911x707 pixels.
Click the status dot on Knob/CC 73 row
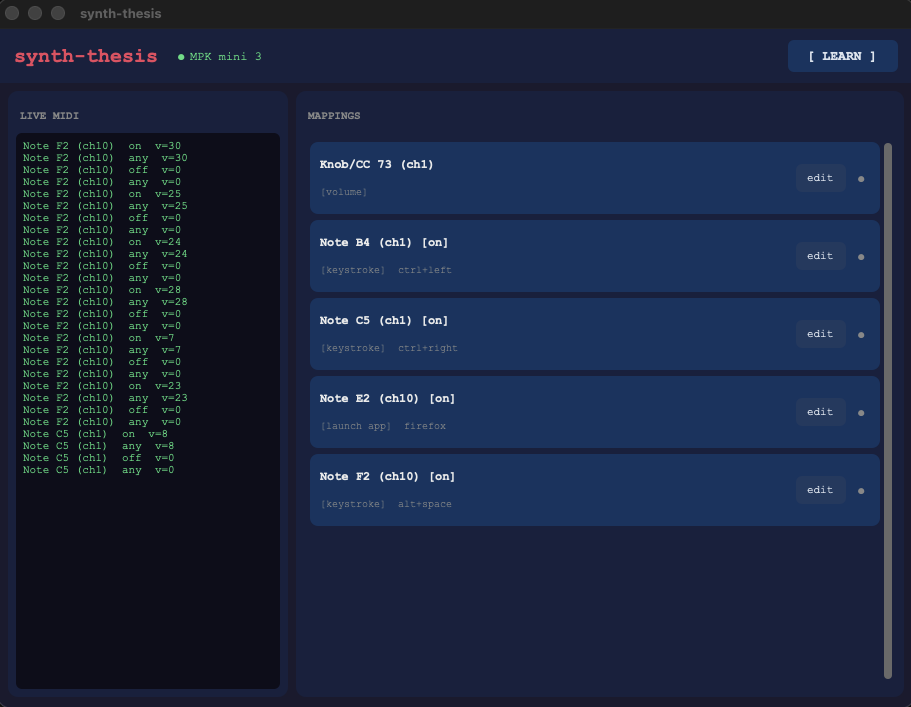pos(861,179)
